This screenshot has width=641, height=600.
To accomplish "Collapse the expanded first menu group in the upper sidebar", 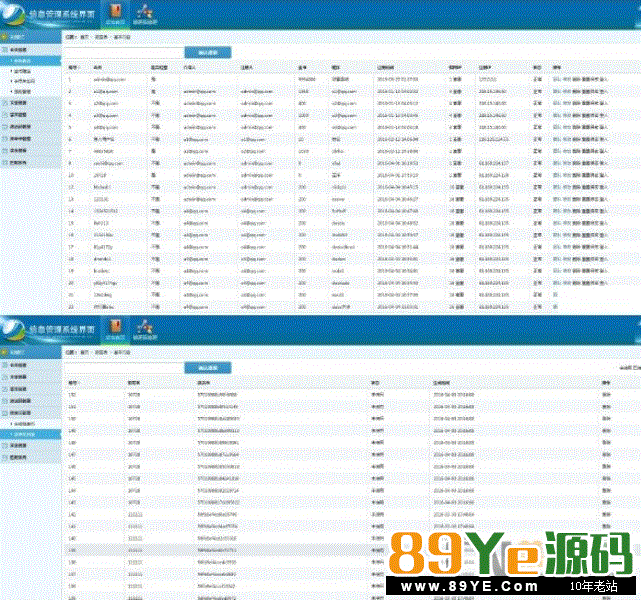I will tap(31, 49).
